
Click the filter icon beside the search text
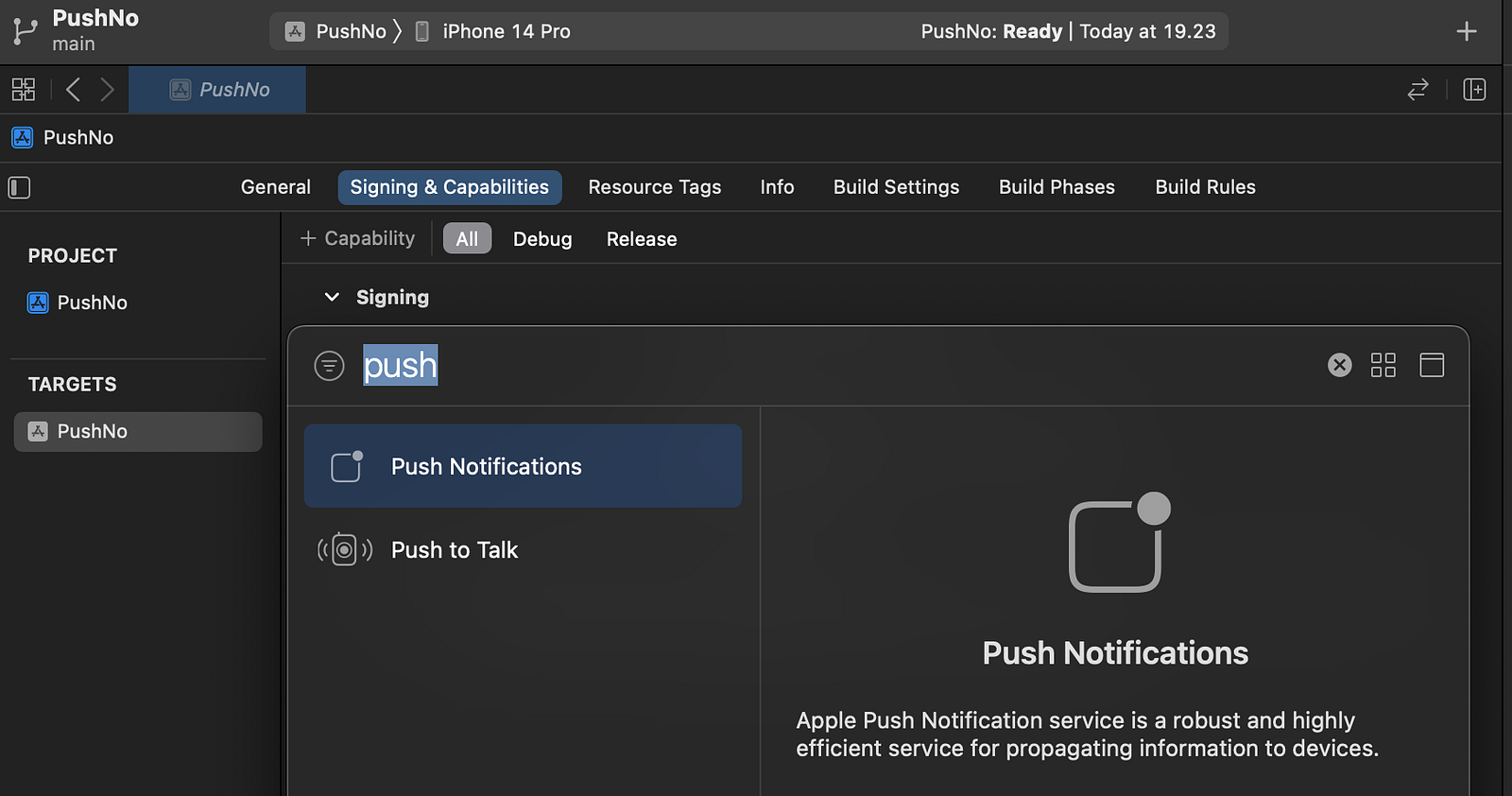click(329, 366)
